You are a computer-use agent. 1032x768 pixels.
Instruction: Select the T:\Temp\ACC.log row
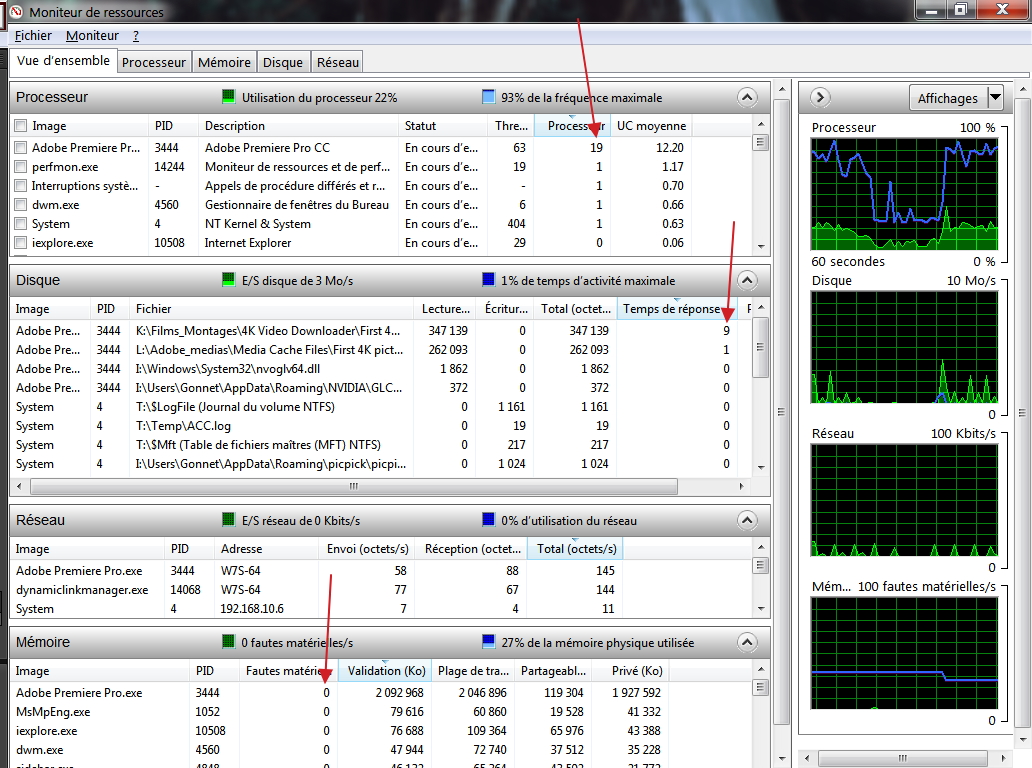[x=374, y=426]
